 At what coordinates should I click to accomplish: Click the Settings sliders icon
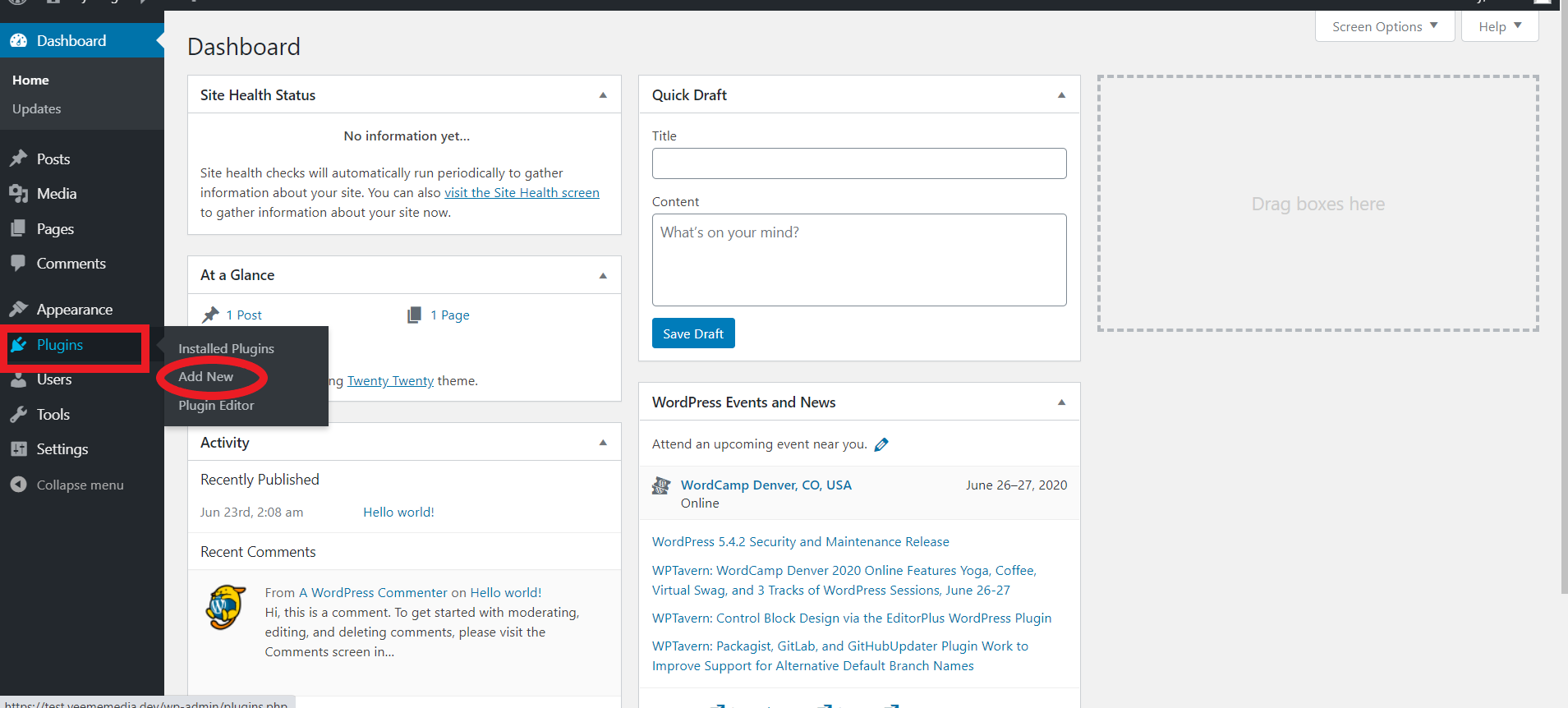[18, 448]
